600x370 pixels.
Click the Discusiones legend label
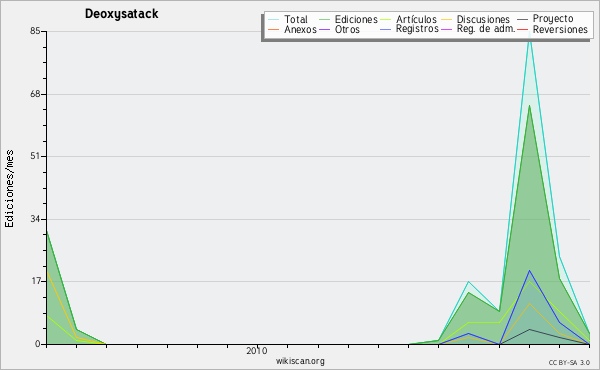pos(483,19)
